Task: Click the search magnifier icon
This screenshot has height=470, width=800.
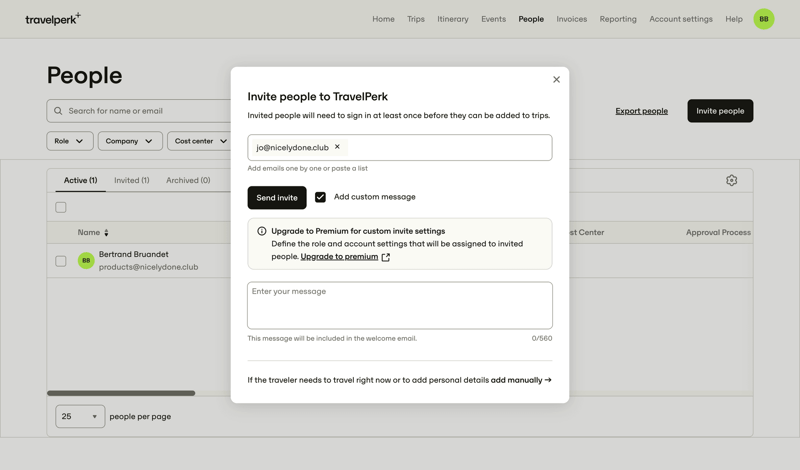Action: (x=58, y=111)
